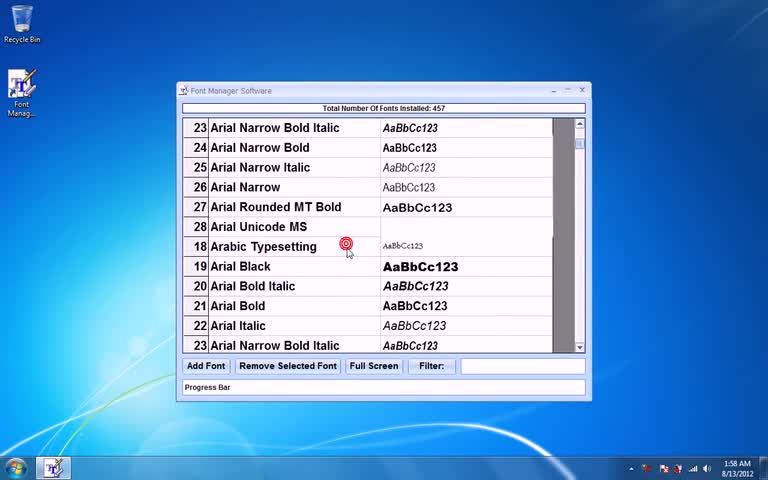Click 'Total Number Of Fonts Installed: 457' text
The height and width of the screenshot is (480, 768).
click(x=384, y=108)
